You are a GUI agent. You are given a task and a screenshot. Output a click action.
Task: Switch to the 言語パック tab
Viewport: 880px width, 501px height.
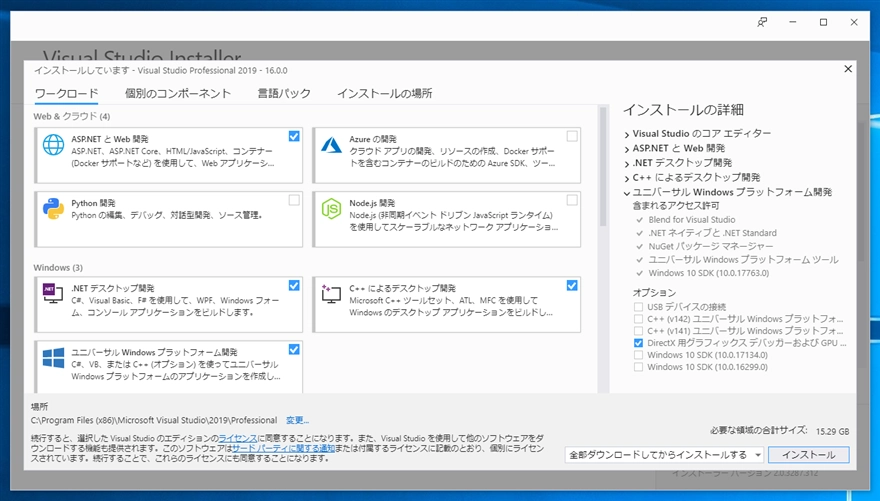tap(284, 94)
